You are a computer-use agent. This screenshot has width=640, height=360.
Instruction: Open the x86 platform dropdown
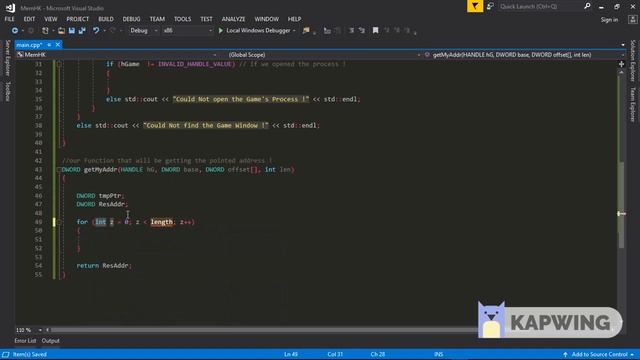(187, 31)
